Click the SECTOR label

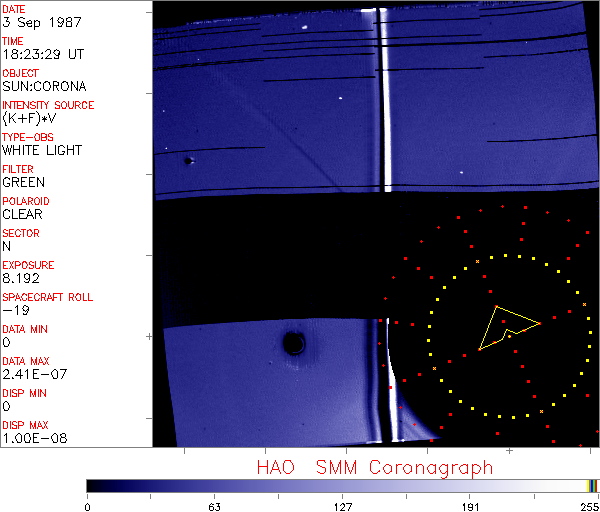(x=20, y=233)
